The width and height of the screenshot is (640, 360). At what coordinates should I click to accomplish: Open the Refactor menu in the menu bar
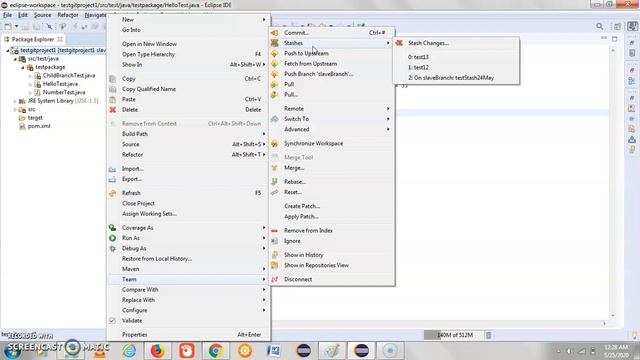click(x=68, y=15)
